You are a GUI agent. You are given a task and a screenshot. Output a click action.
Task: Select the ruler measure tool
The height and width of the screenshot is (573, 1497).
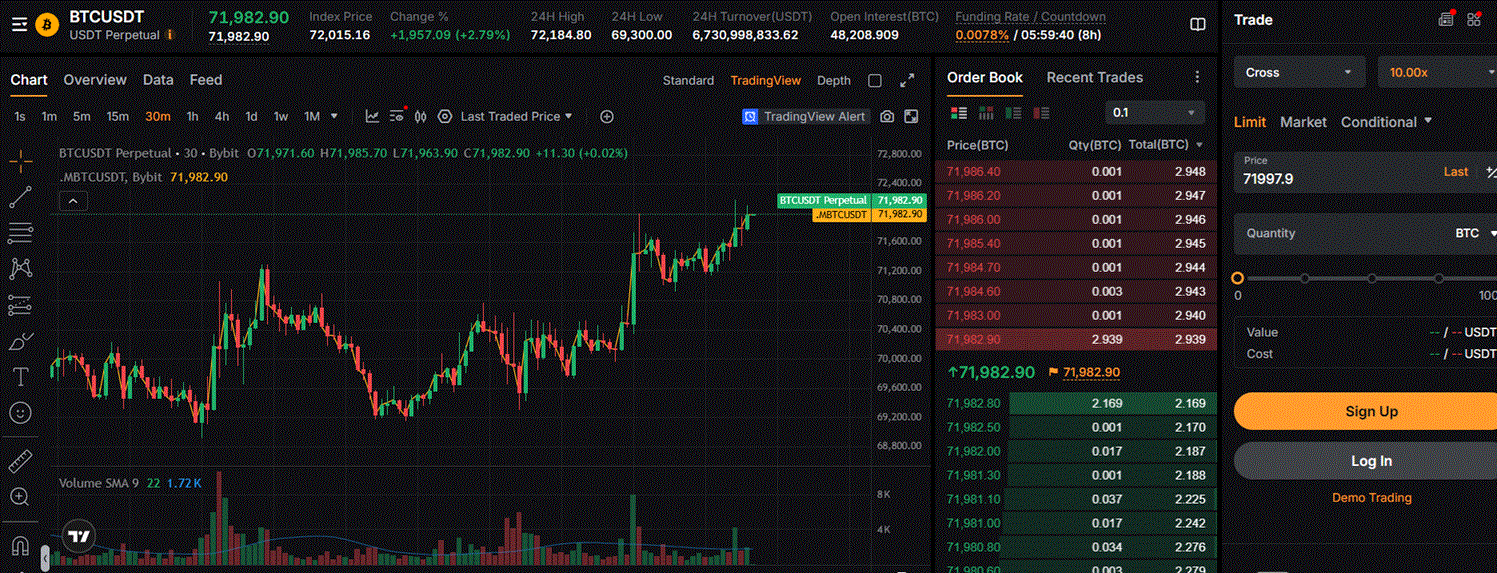(x=20, y=461)
